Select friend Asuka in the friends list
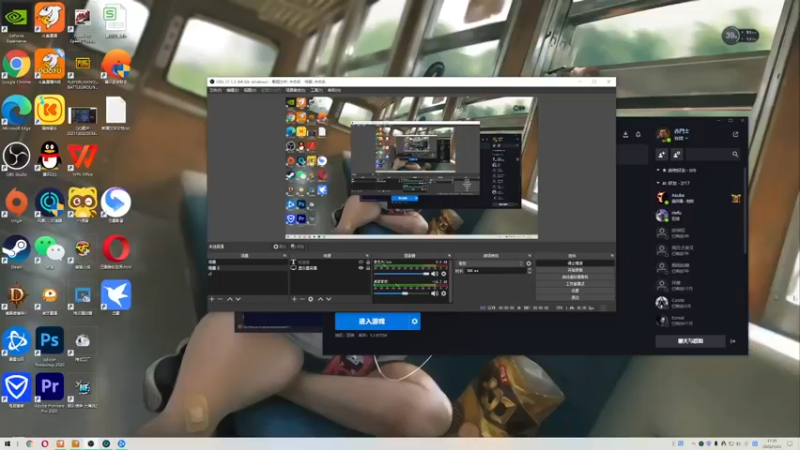 698,198
